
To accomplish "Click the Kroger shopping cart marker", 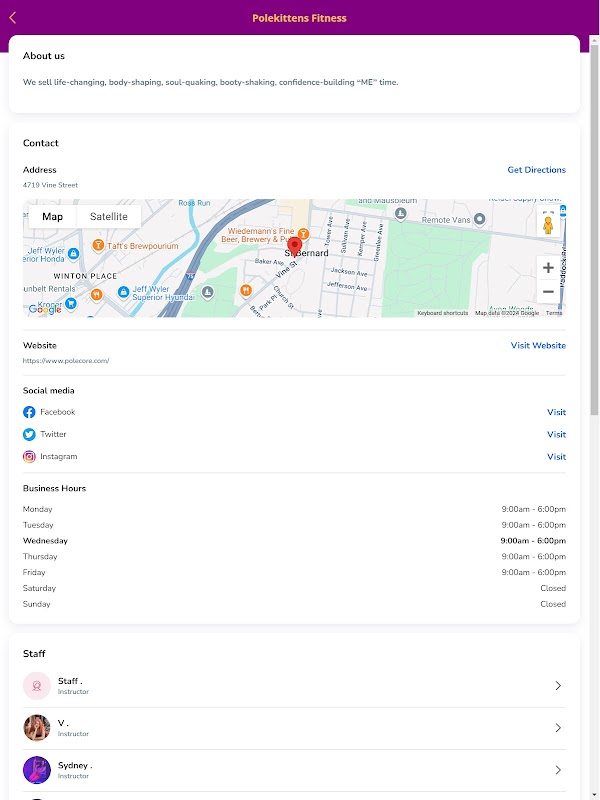I will tap(71, 304).
